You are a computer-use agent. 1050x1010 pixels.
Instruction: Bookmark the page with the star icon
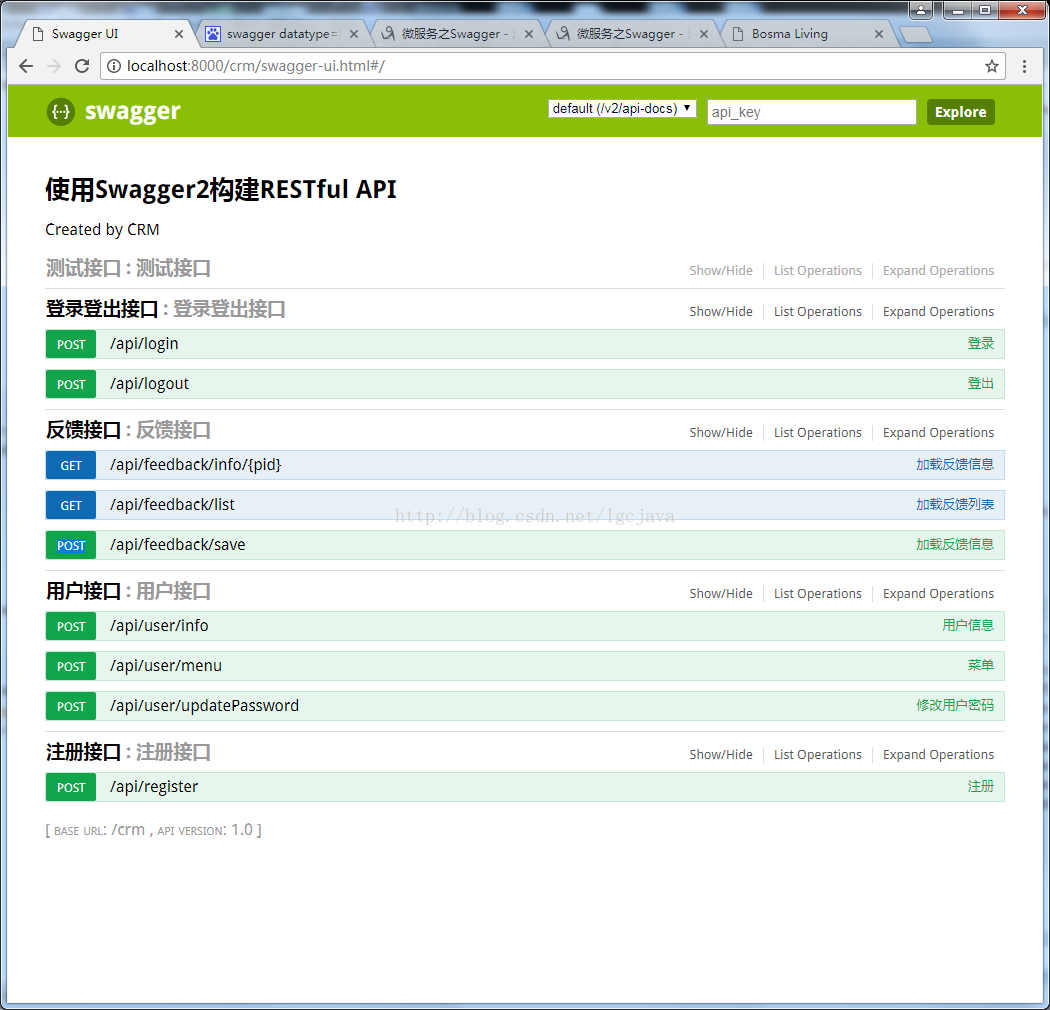992,66
